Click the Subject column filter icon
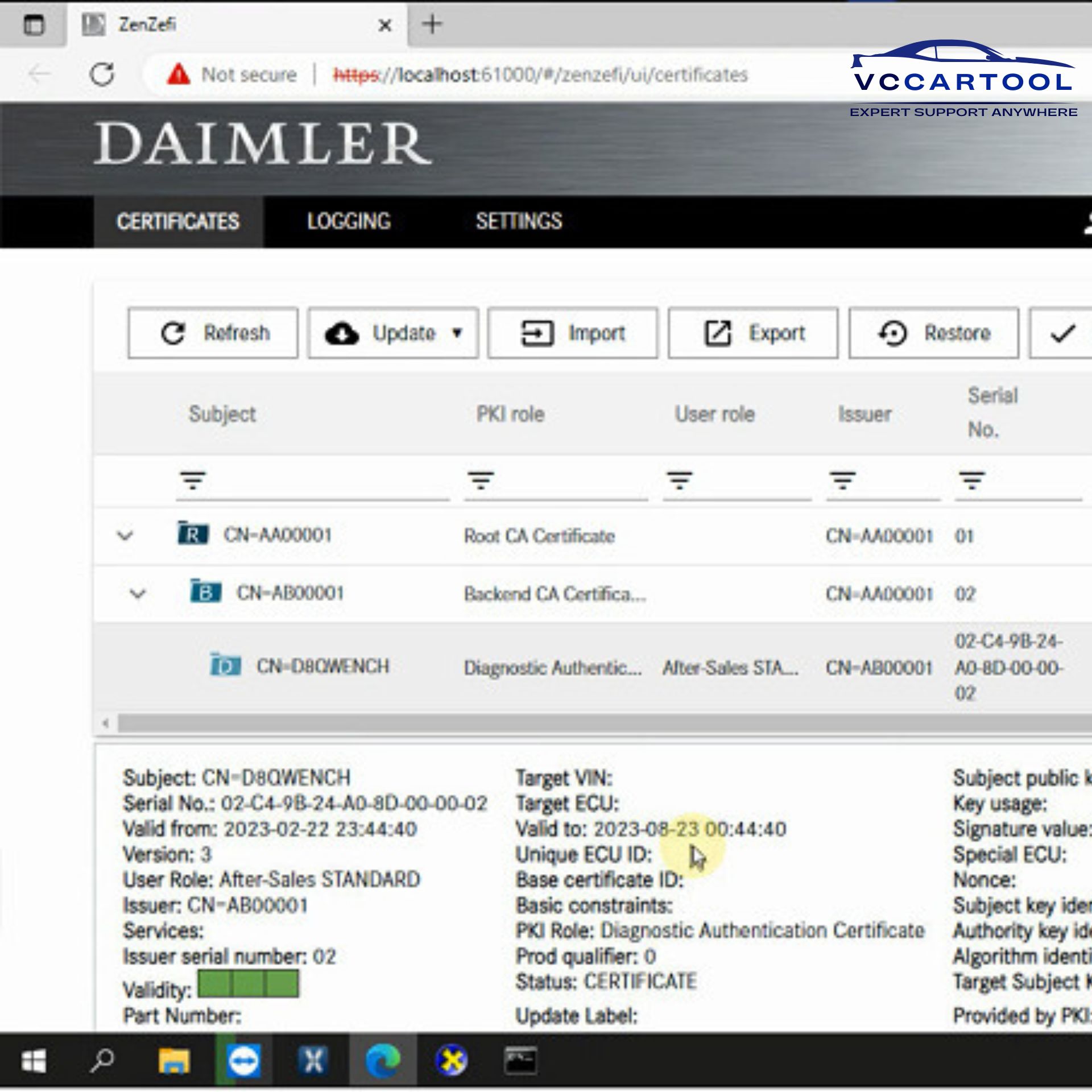The image size is (1092, 1092). (193, 481)
